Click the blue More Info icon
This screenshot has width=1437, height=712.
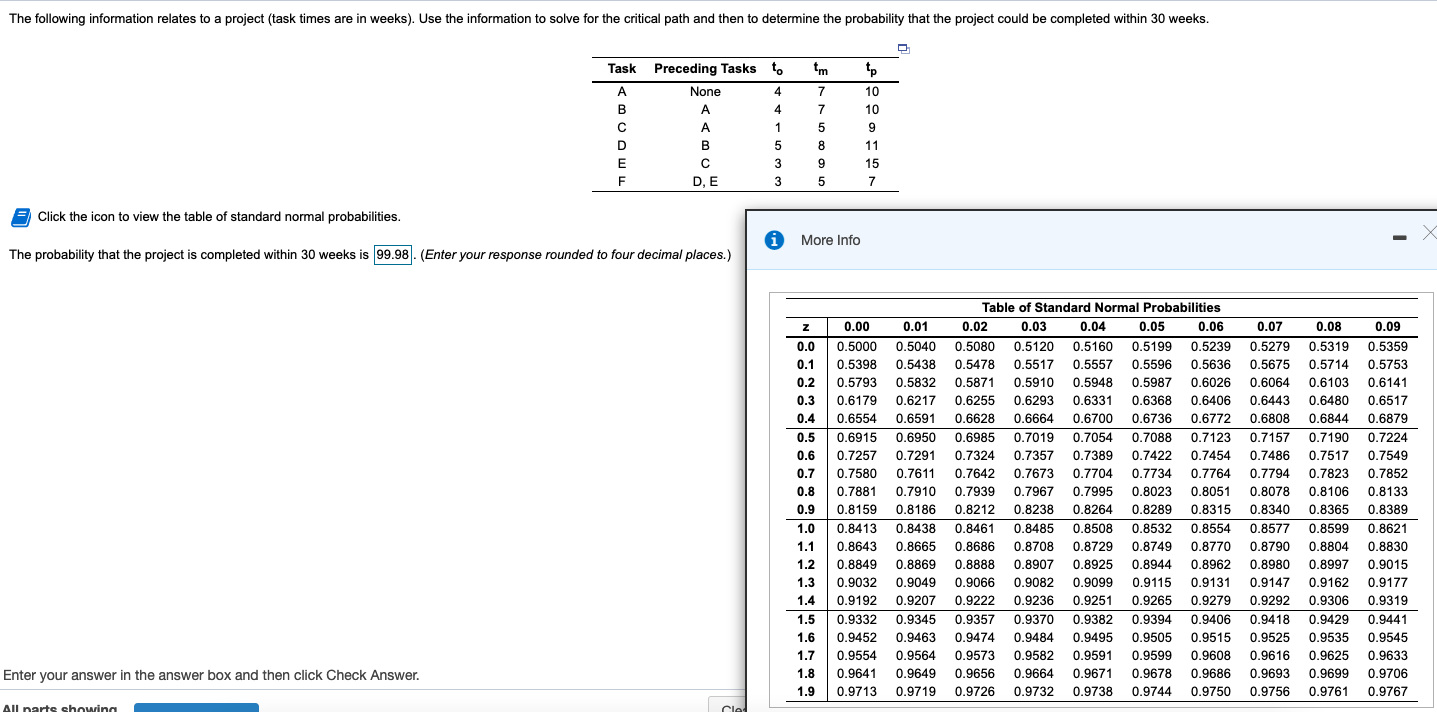[772, 240]
